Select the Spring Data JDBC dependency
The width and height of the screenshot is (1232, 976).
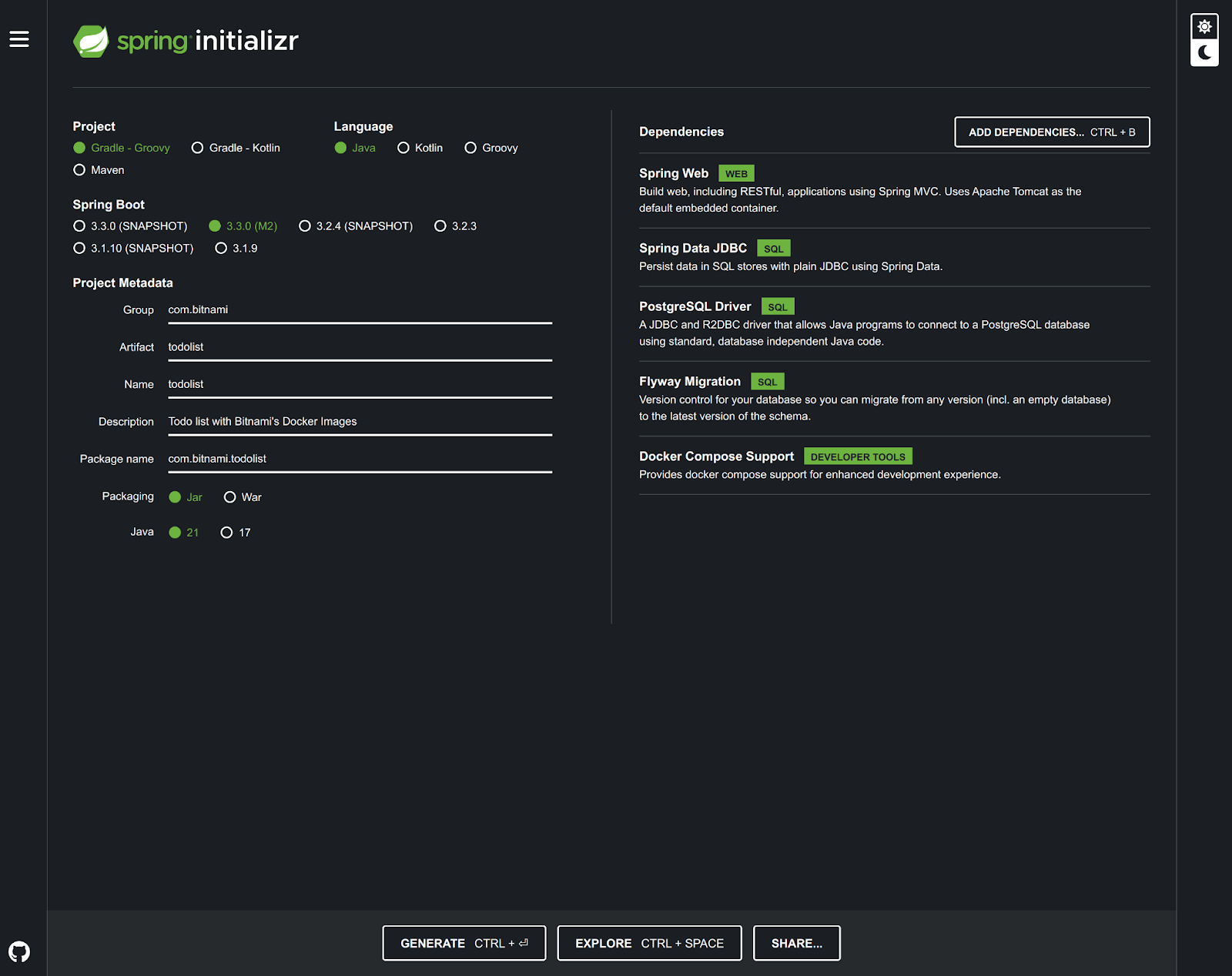(x=895, y=257)
